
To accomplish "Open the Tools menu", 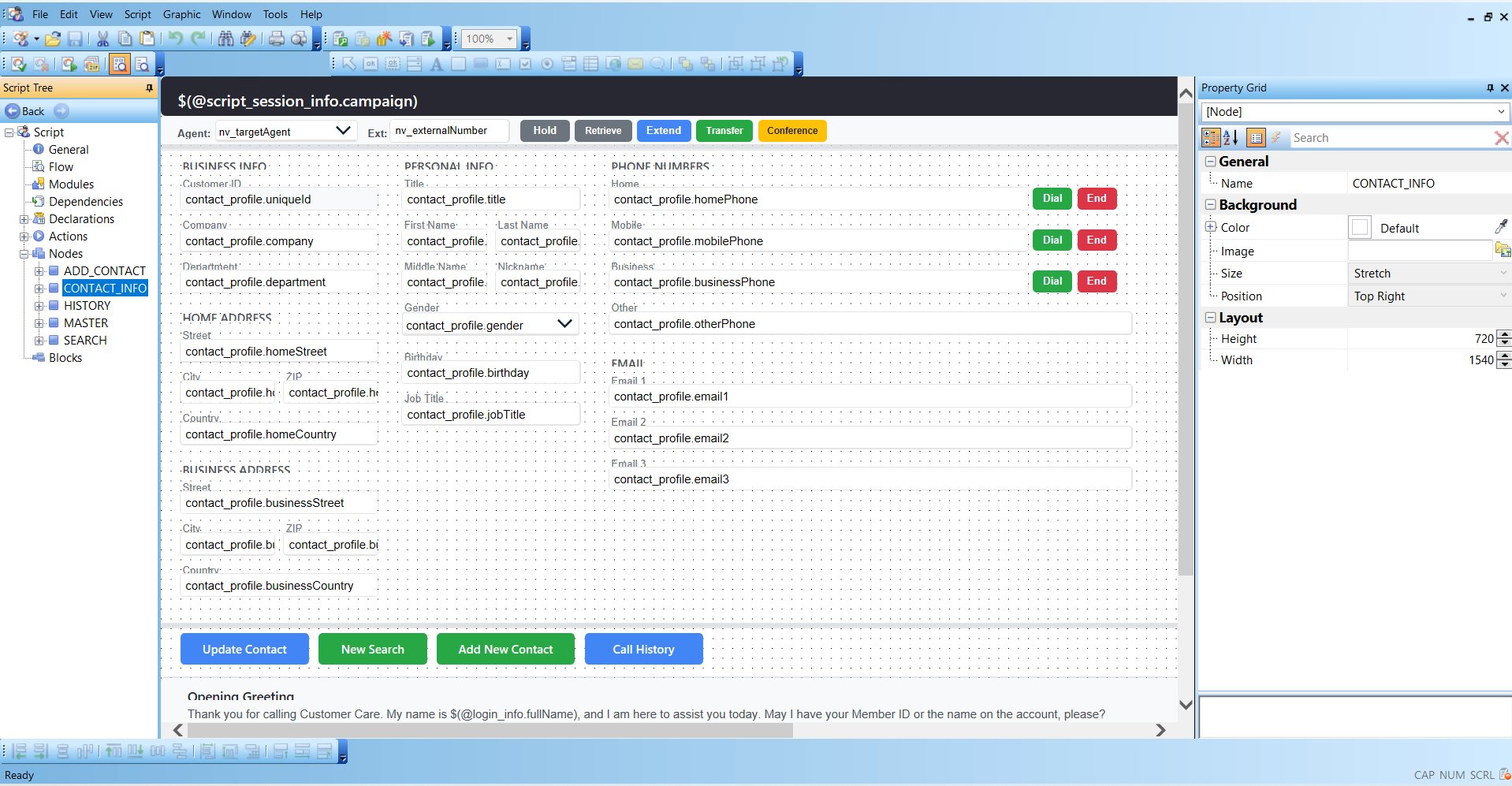I will point(275,14).
